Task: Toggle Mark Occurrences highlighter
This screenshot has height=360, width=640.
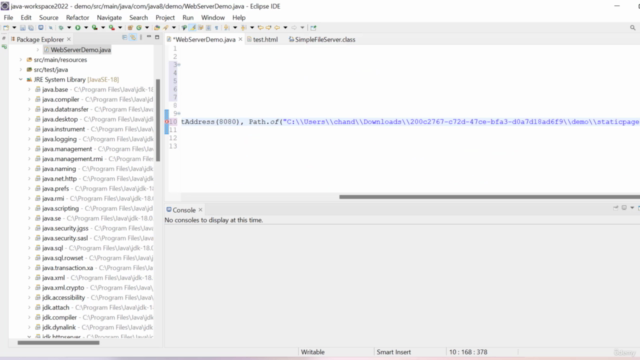Action: coord(192,28)
